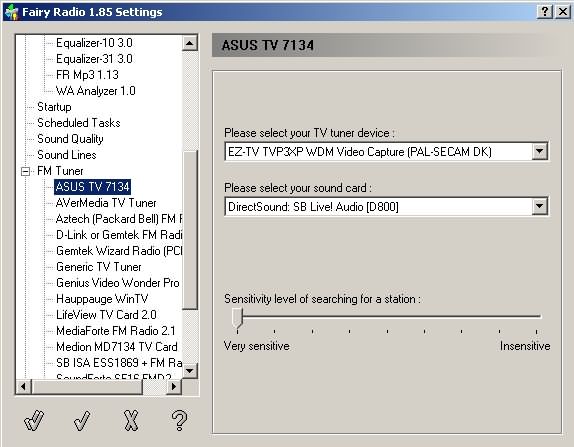The width and height of the screenshot is (574, 447).
Task: Click the tree scroll down arrow
Action: point(190,370)
